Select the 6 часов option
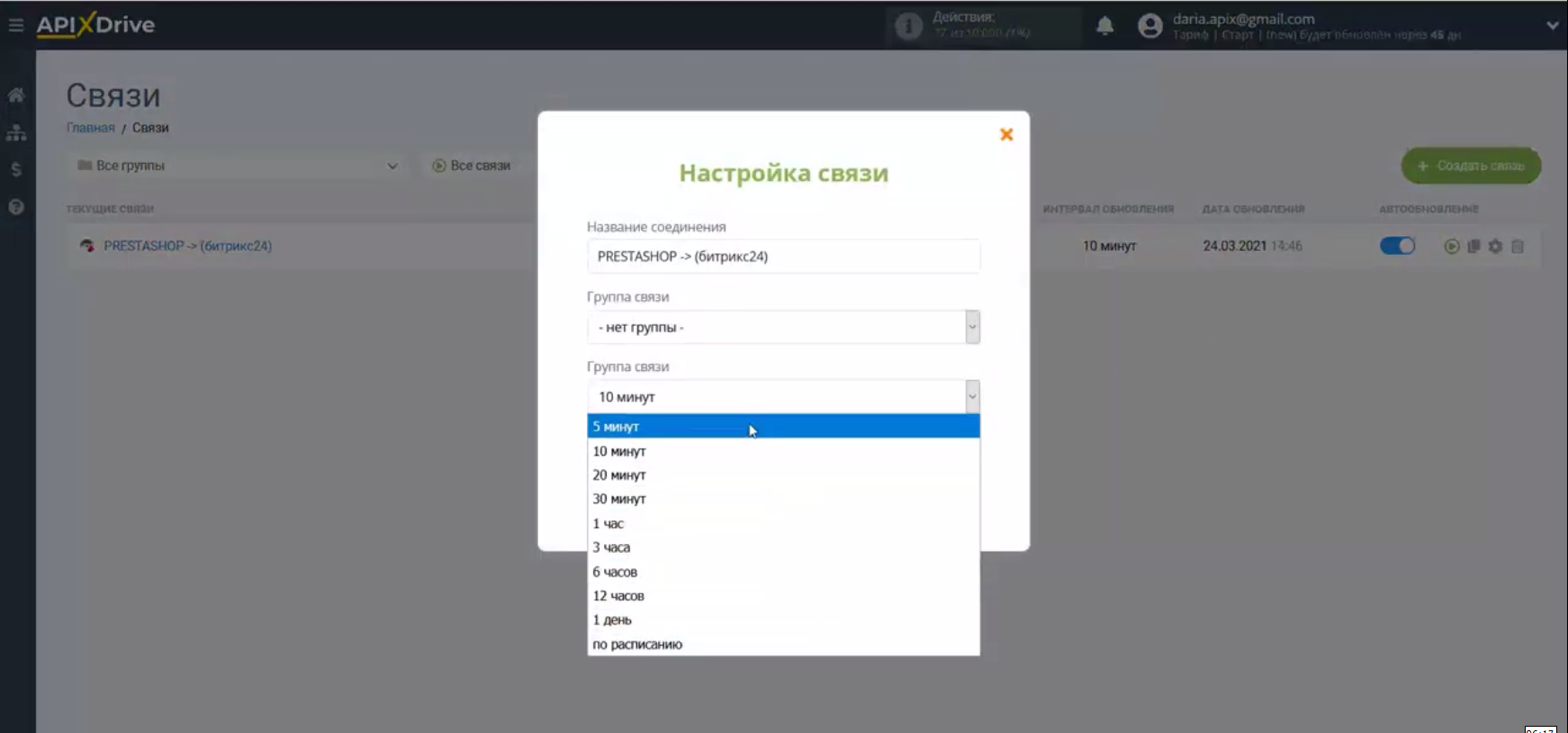This screenshot has height=733, width=1568. [783, 572]
